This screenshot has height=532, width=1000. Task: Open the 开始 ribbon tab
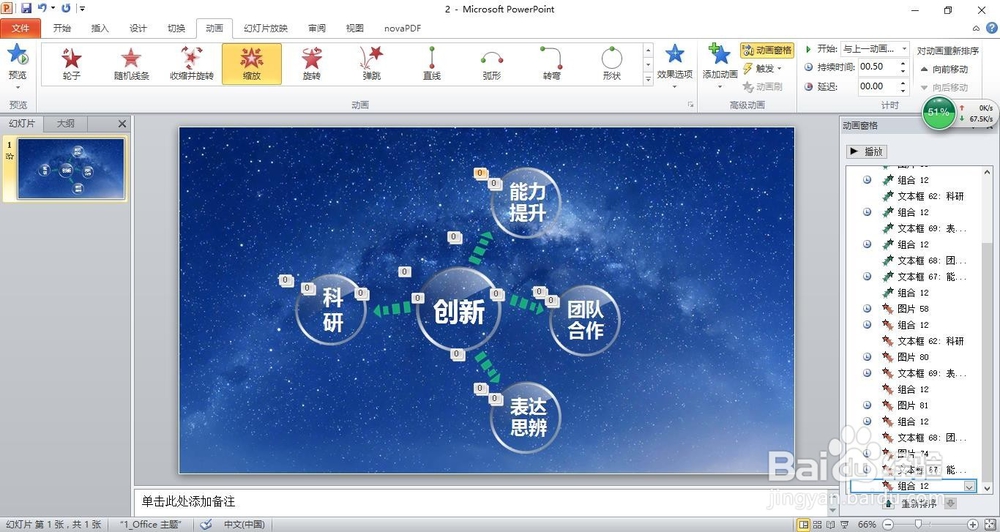tap(62, 28)
